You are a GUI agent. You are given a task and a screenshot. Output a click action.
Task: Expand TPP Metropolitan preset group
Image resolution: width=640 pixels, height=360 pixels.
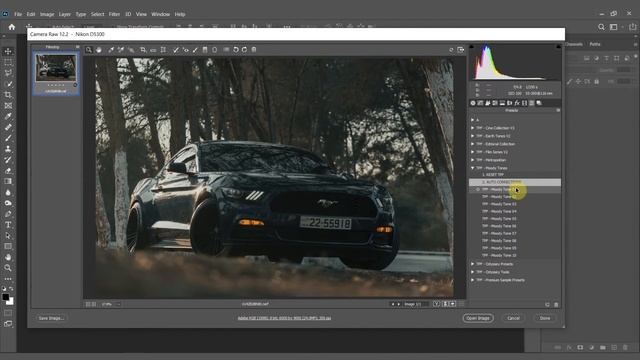coord(473,160)
